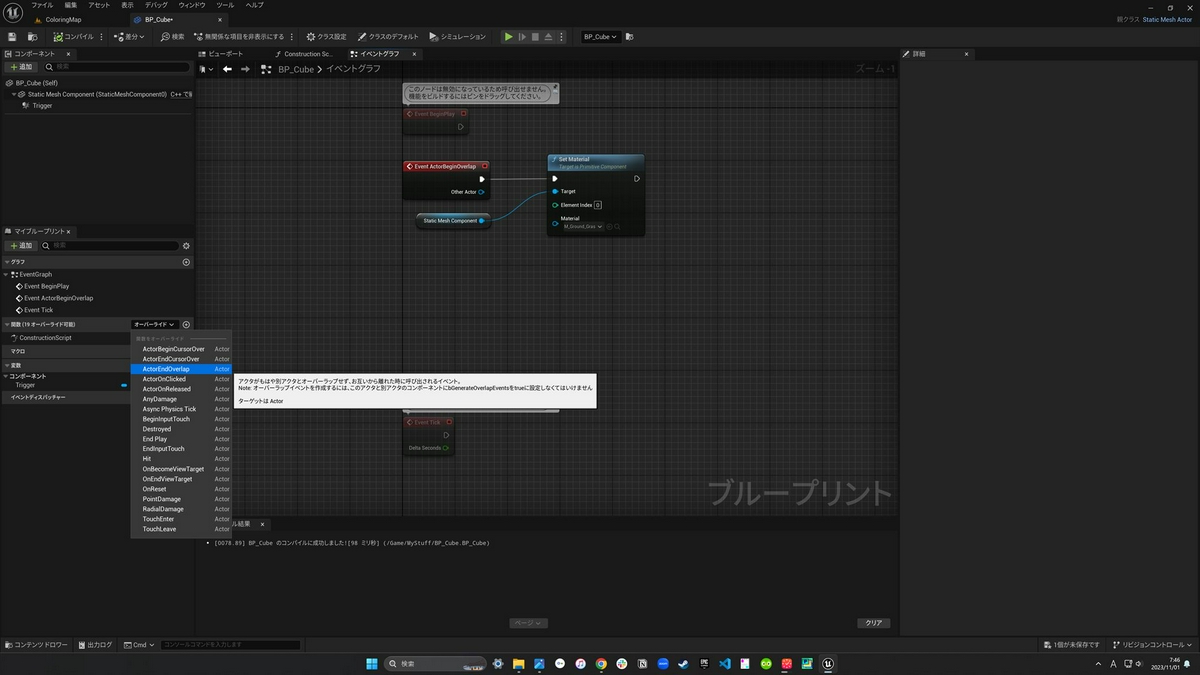Viewport: 1200px width, 675px height.
Task: Open Visual Studio Code from taskbar
Action: tap(724, 663)
